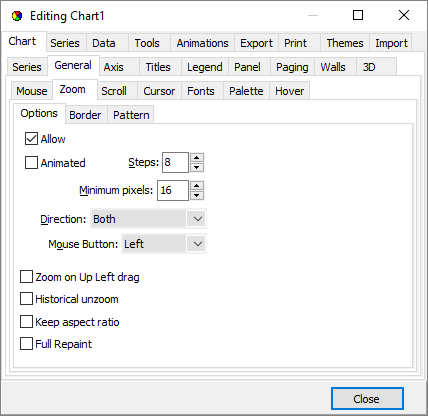The image size is (428, 416).
Task: Click the Close button
Action: [x=367, y=399]
